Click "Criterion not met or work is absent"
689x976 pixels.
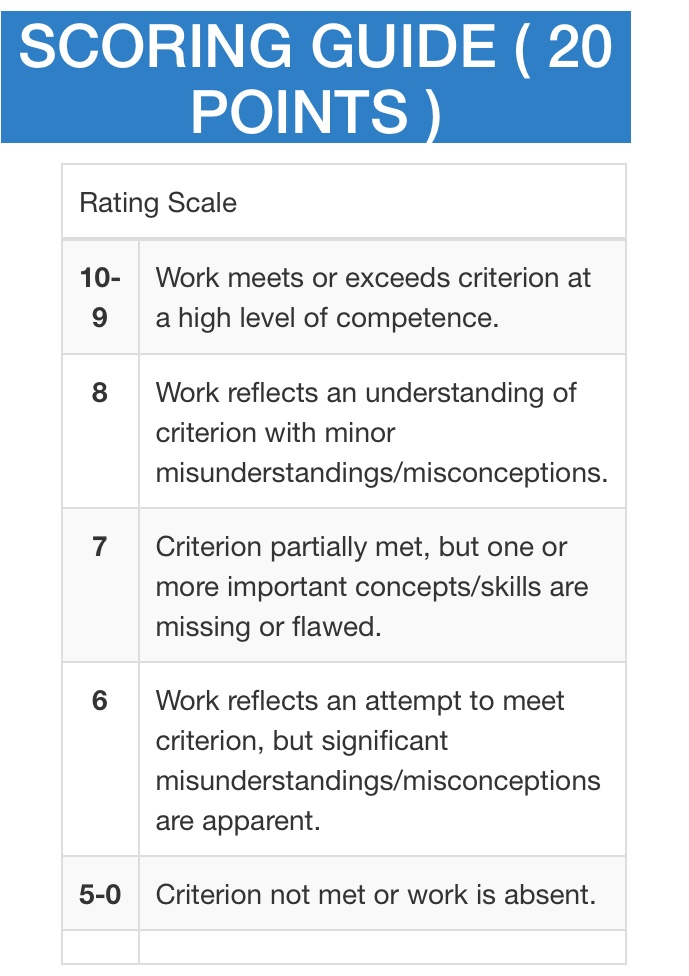375,893
